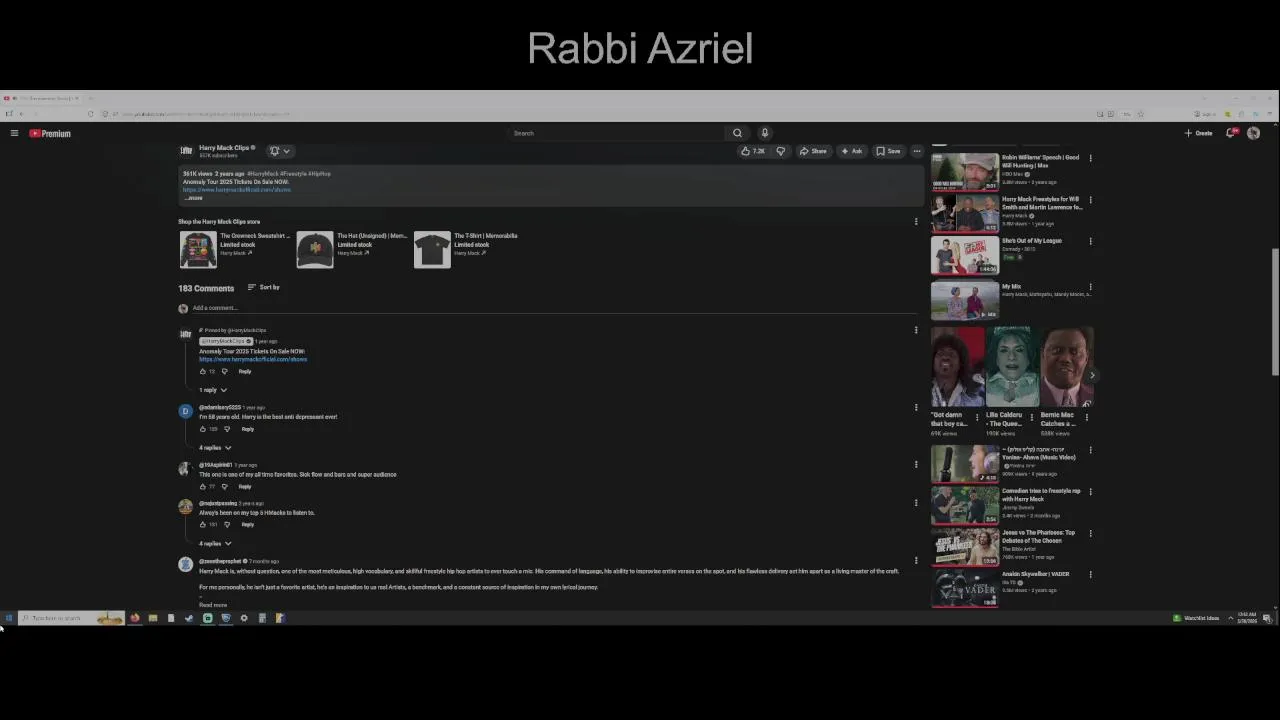Screen dimensions: 1280x720
Task: Reply to the pinned HarryMackClips comment
Action: click(245, 371)
